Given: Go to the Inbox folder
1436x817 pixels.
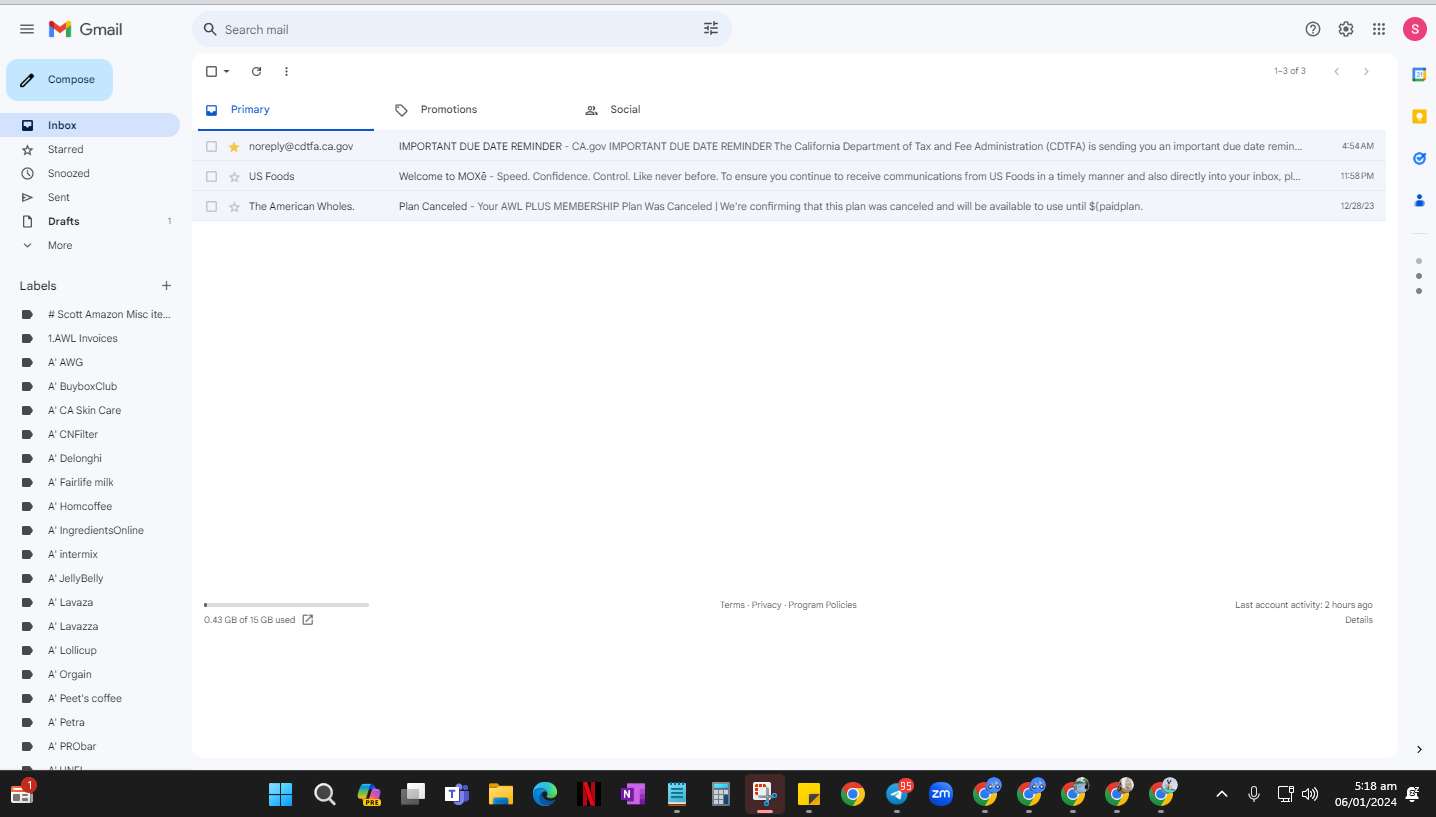Looking at the screenshot, I should [90, 125].
